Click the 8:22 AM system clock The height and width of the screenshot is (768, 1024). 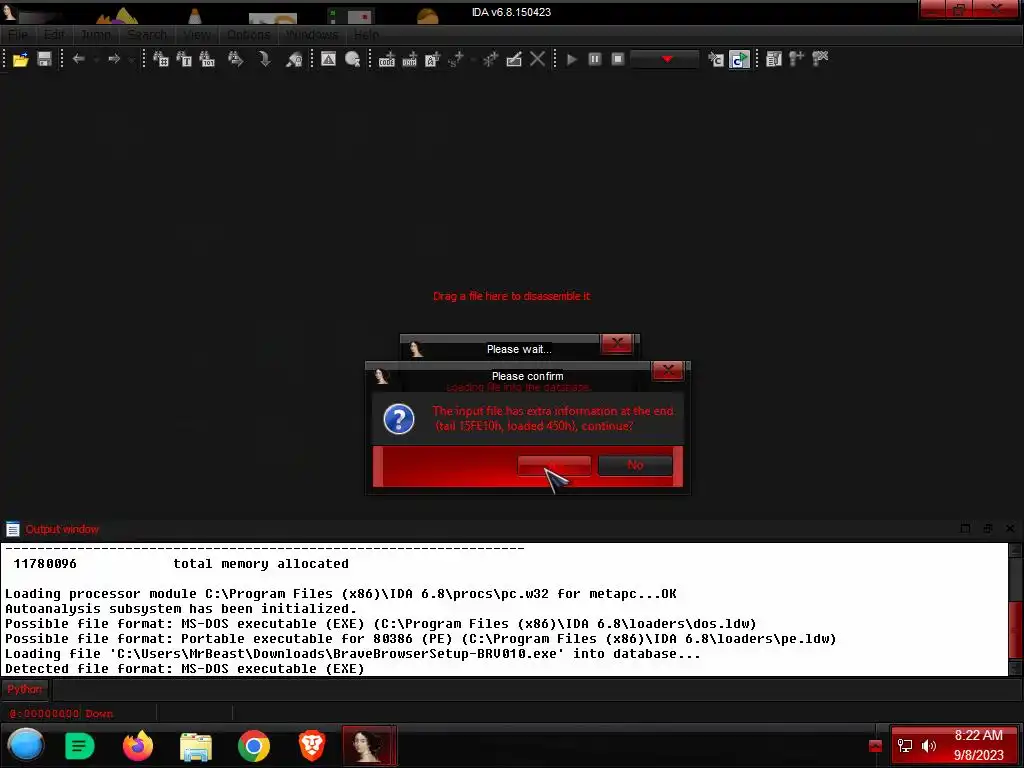978,735
